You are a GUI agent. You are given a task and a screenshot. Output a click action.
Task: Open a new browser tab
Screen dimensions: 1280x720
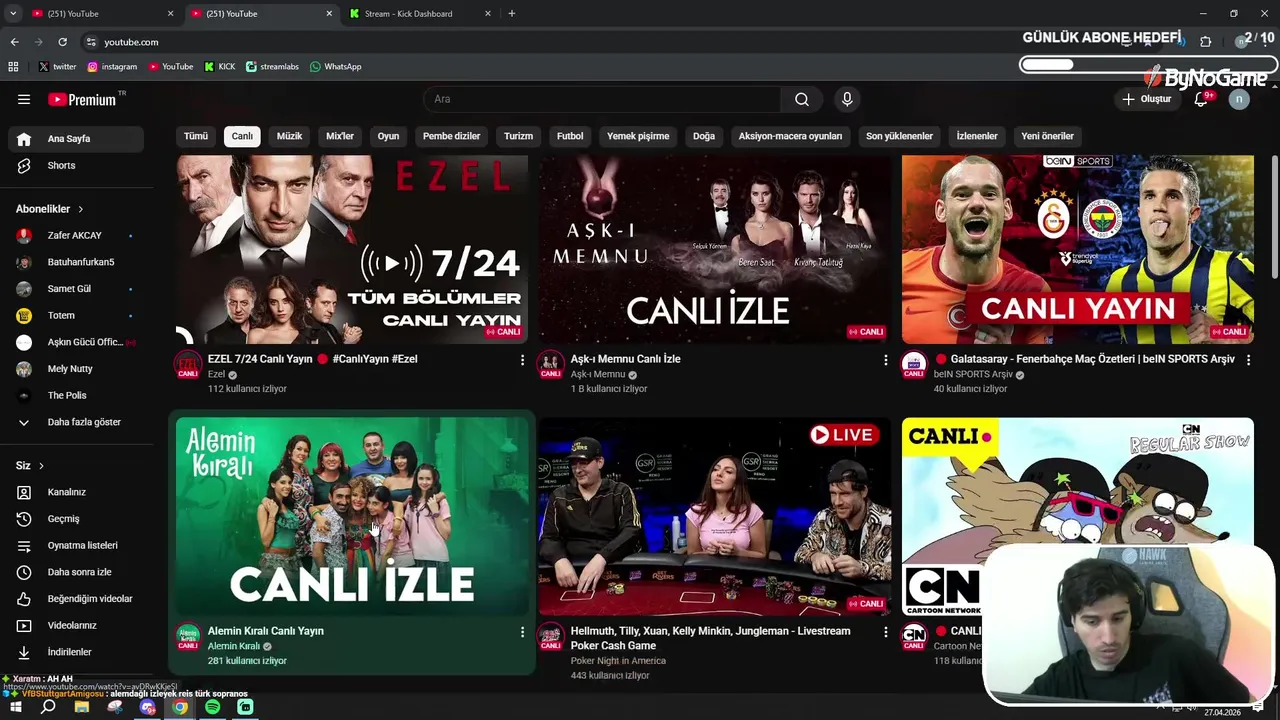coord(512,14)
